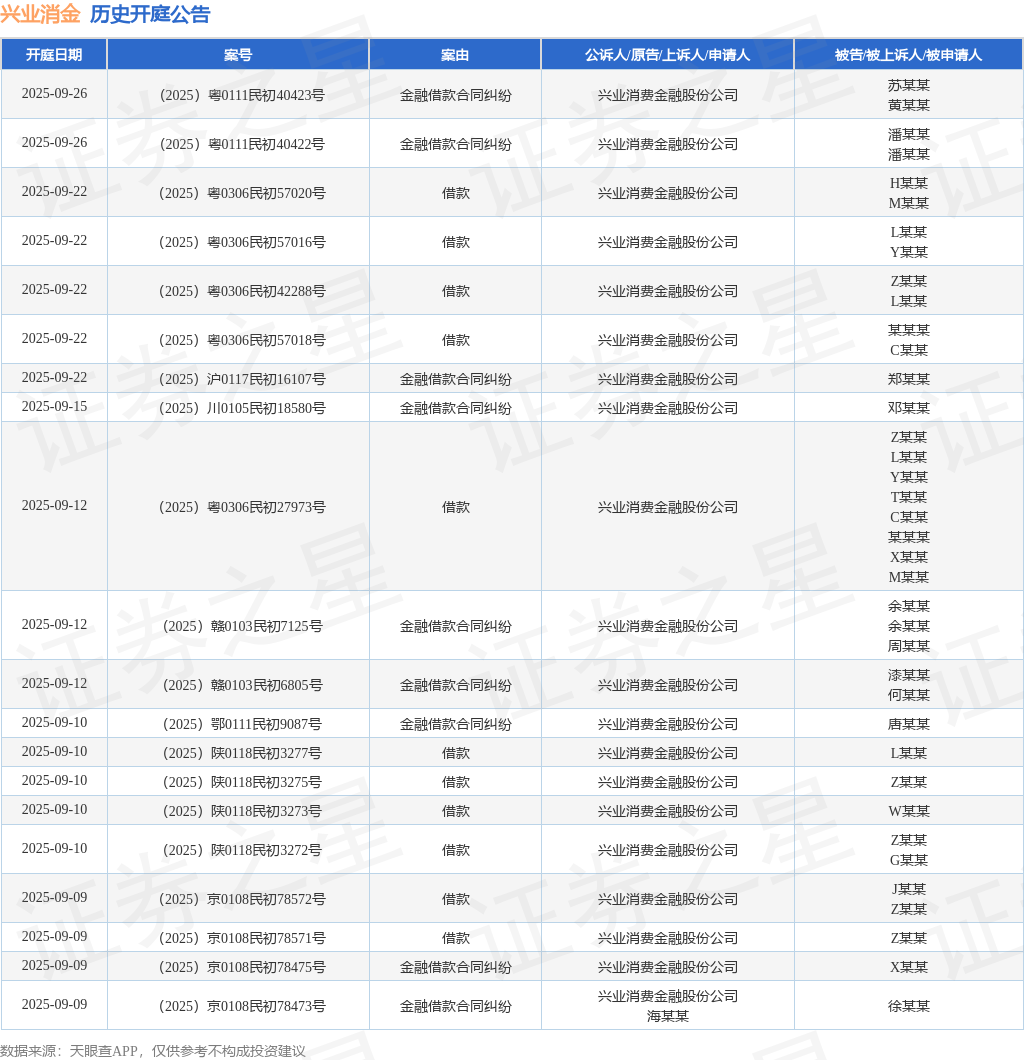Click the 公诉人/原告/上诉人/申请人 header
This screenshot has width=1024, height=1060.
(667, 55)
